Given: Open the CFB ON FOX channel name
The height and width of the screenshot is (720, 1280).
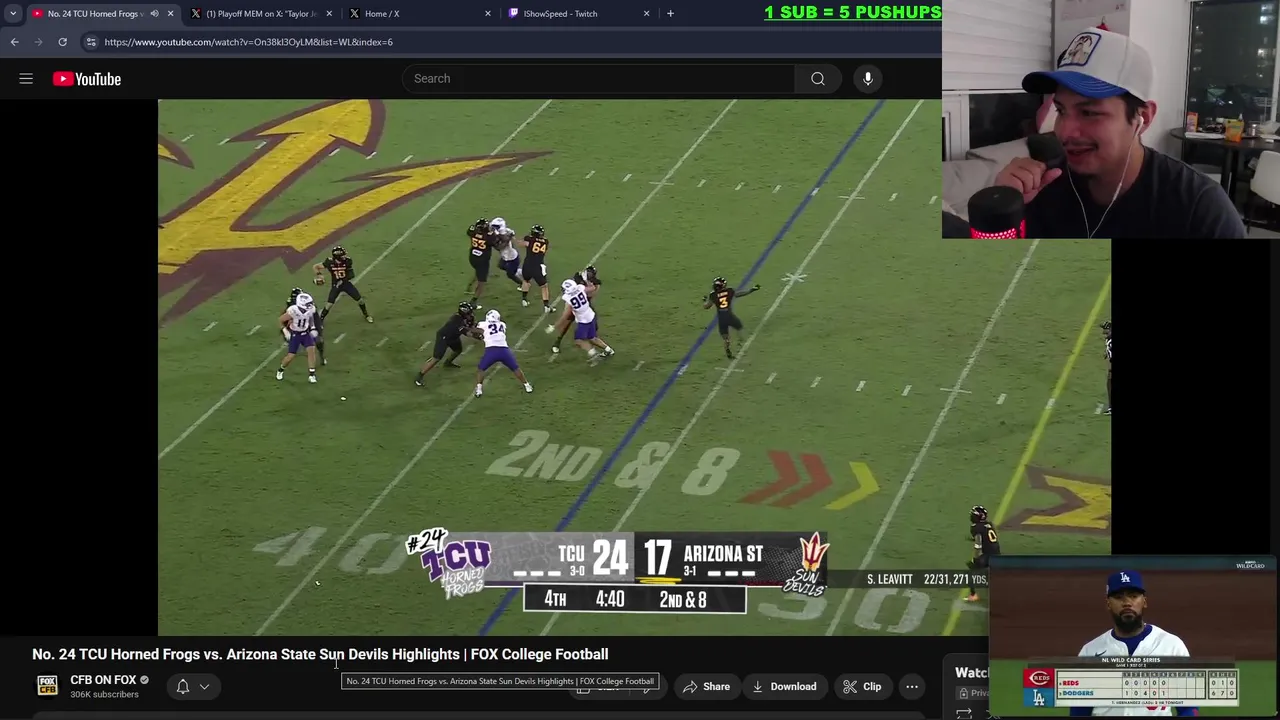Looking at the screenshot, I should click(103, 680).
